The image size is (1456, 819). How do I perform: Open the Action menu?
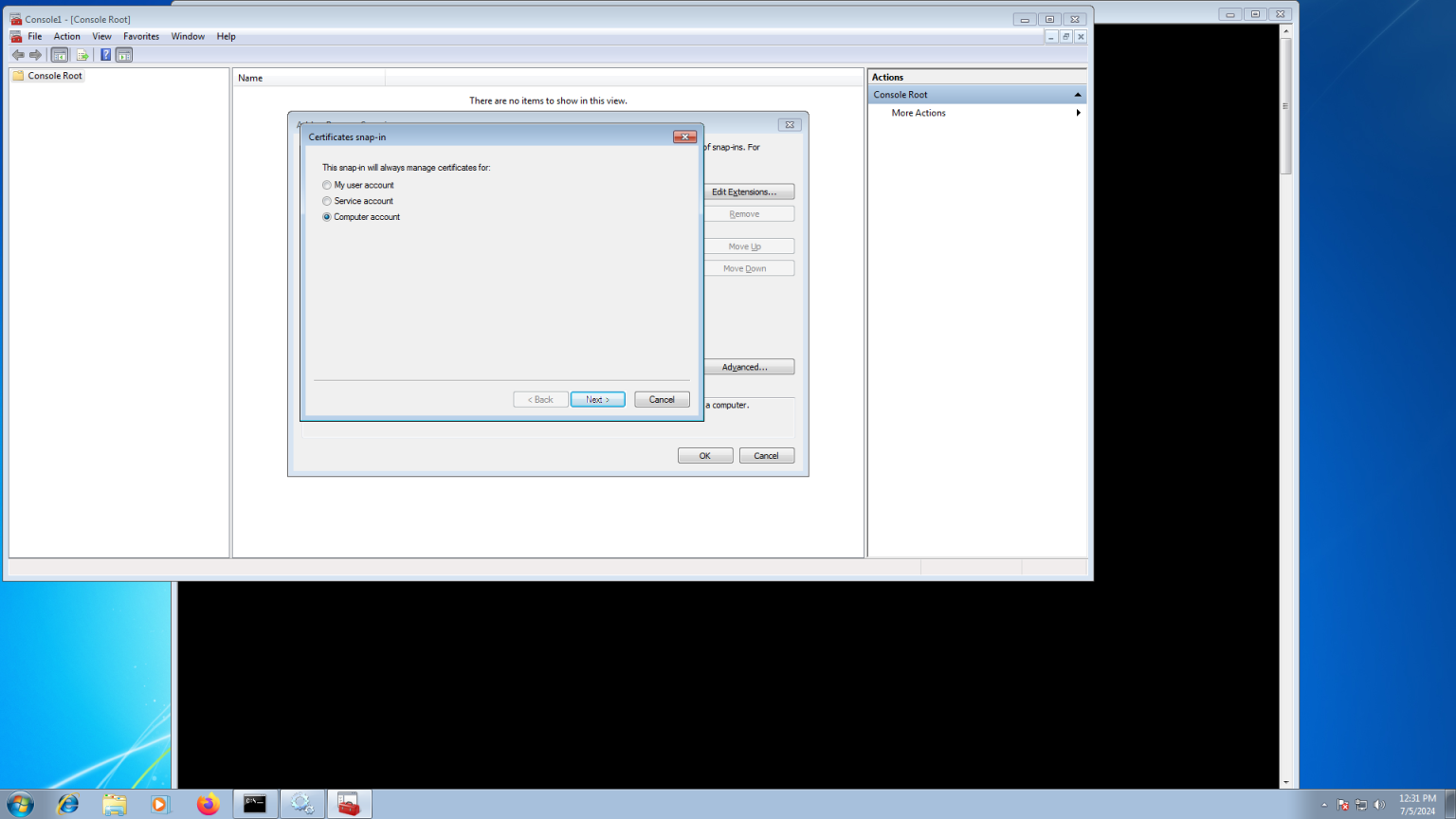click(66, 37)
